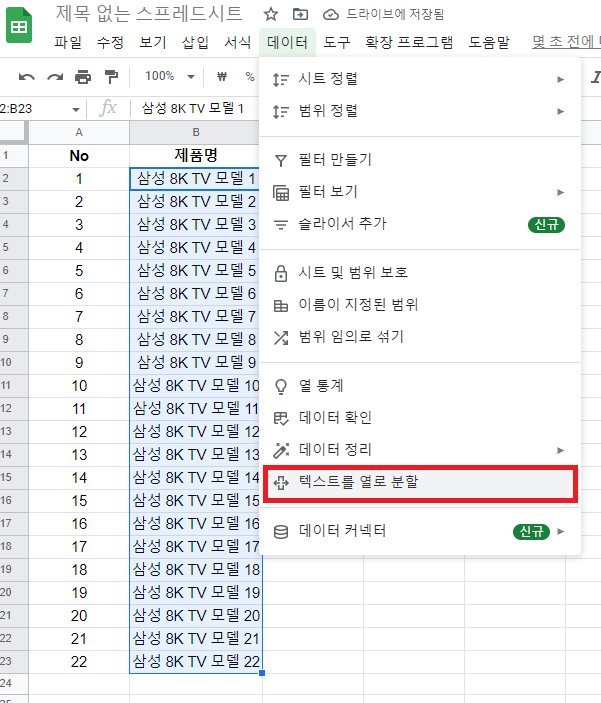
Task: Open the 100% zoom dropdown
Action: 170,76
